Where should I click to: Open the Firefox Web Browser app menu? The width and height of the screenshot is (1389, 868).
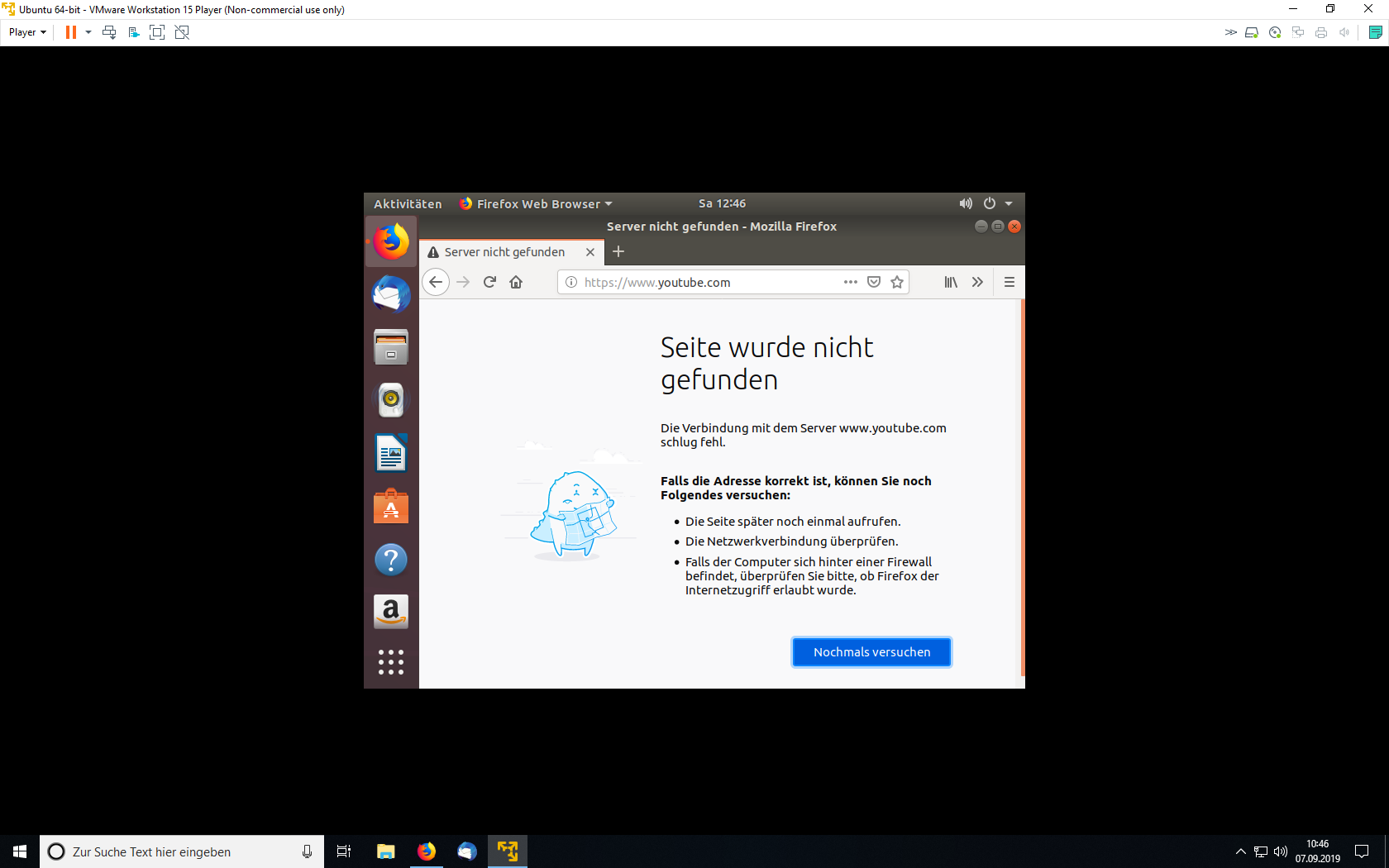pyautogui.click(x=536, y=203)
